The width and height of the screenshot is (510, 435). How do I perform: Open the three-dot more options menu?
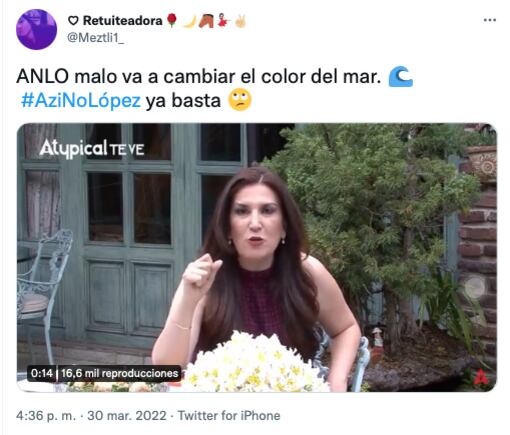coord(489,20)
